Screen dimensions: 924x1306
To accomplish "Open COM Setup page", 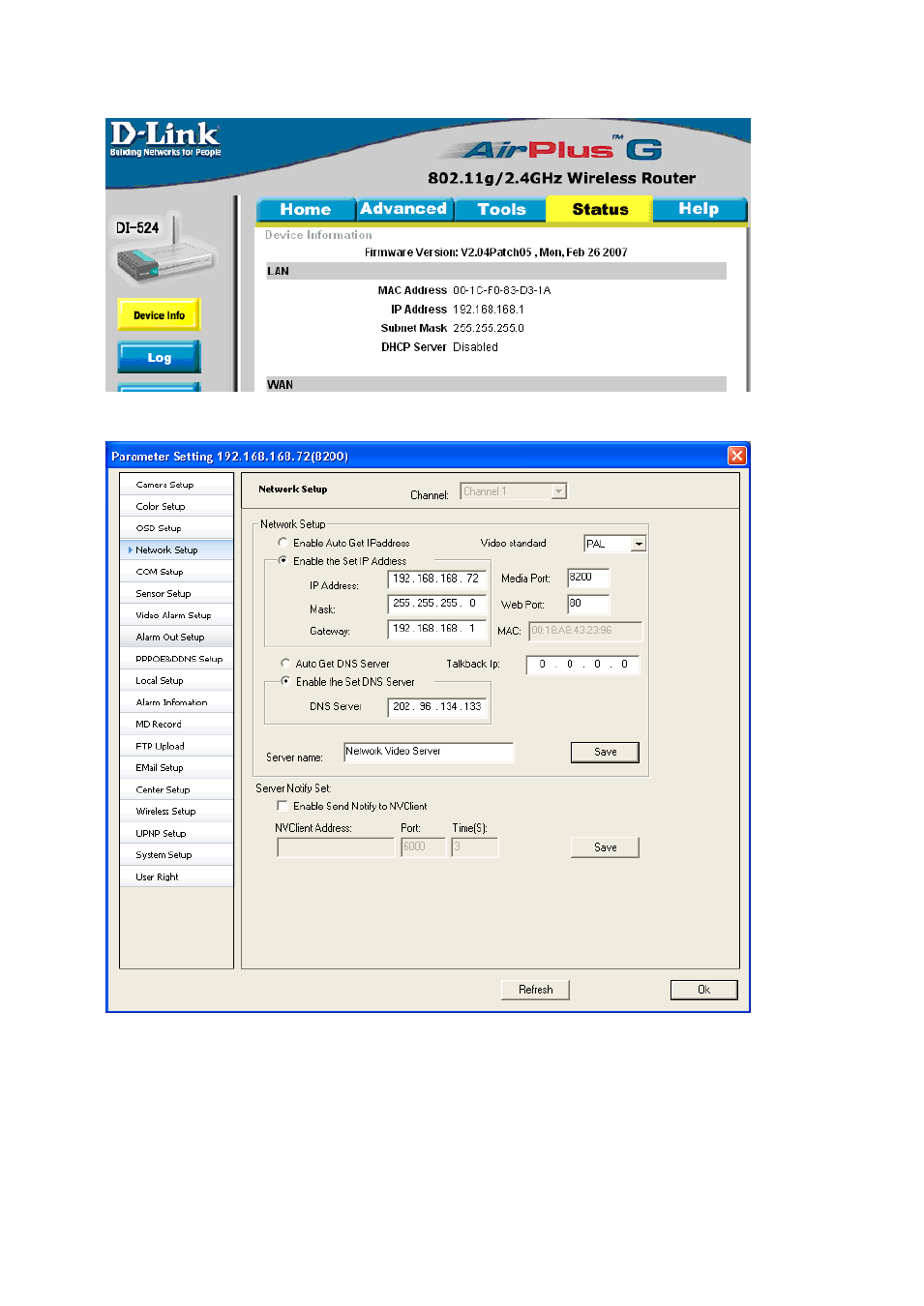I will [x=176, y=572].
